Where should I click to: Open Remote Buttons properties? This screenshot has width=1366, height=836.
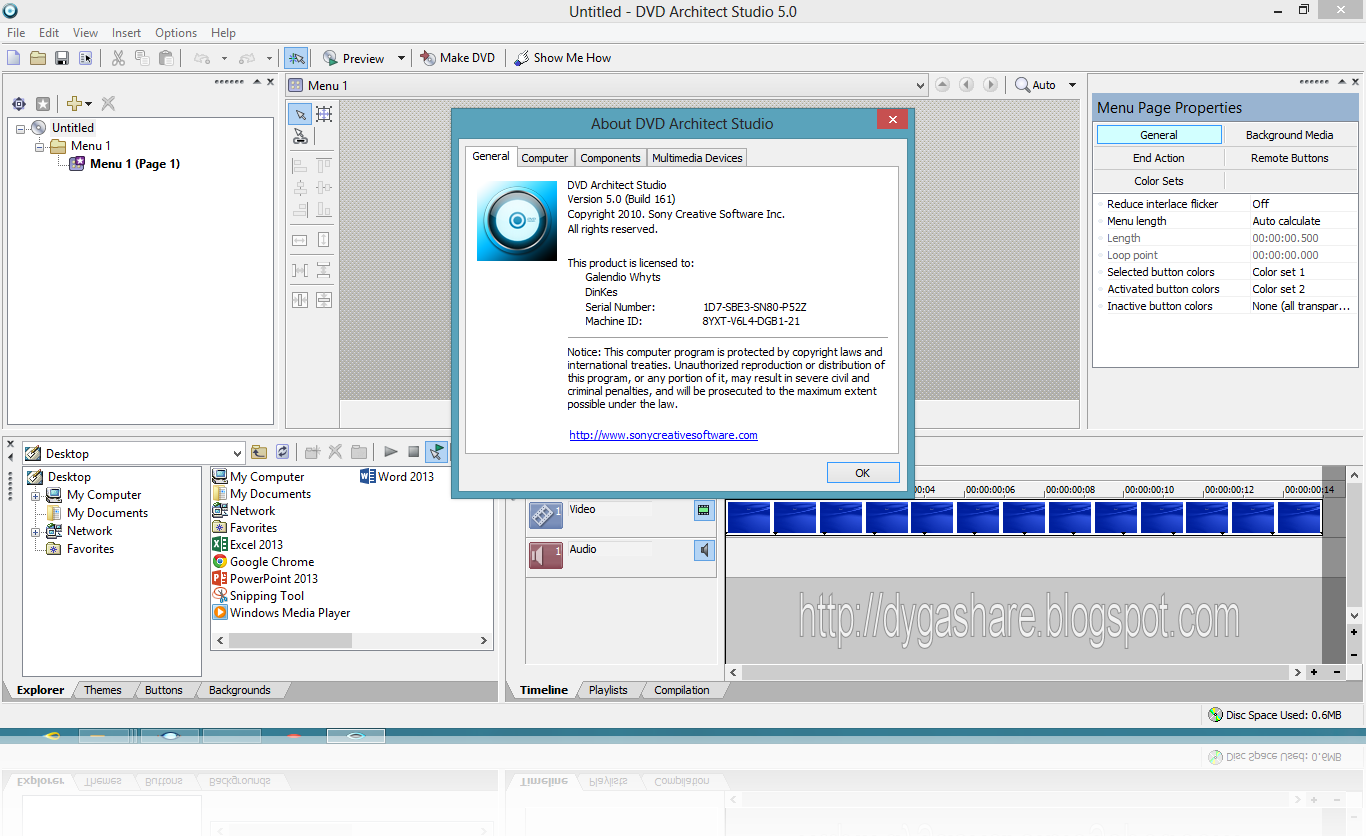tap(1289, 158)
